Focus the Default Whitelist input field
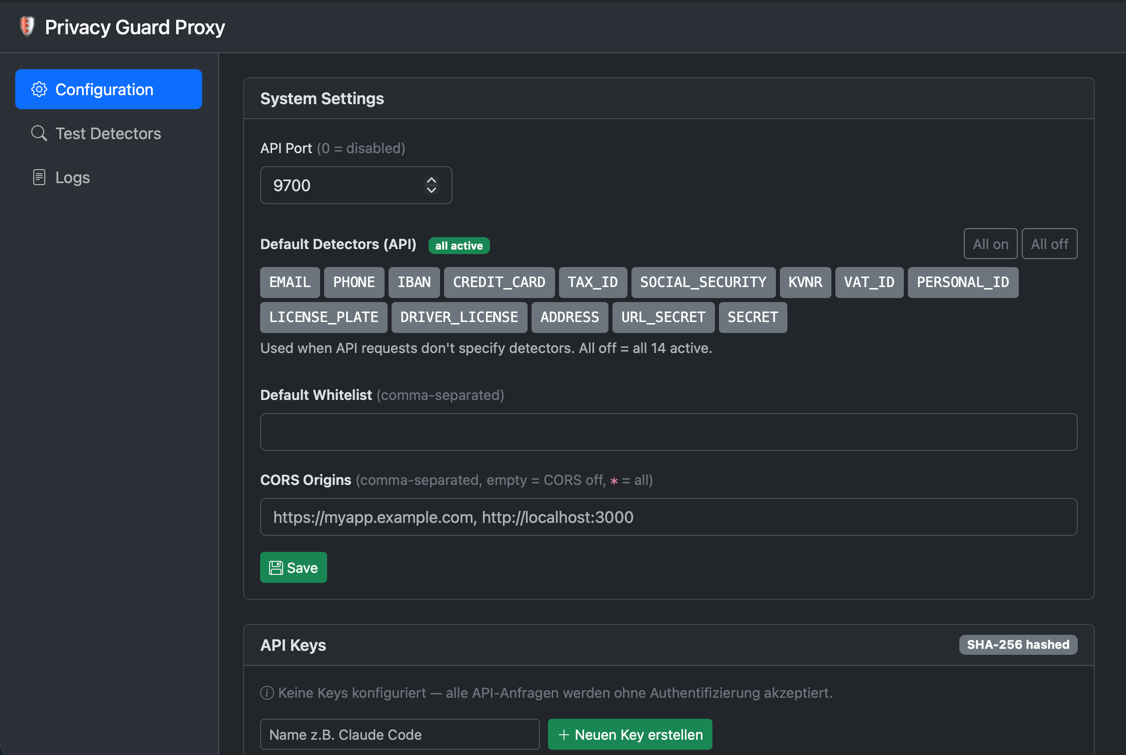The width and height of the screenshot is (1126, 755). click(668, 431)
